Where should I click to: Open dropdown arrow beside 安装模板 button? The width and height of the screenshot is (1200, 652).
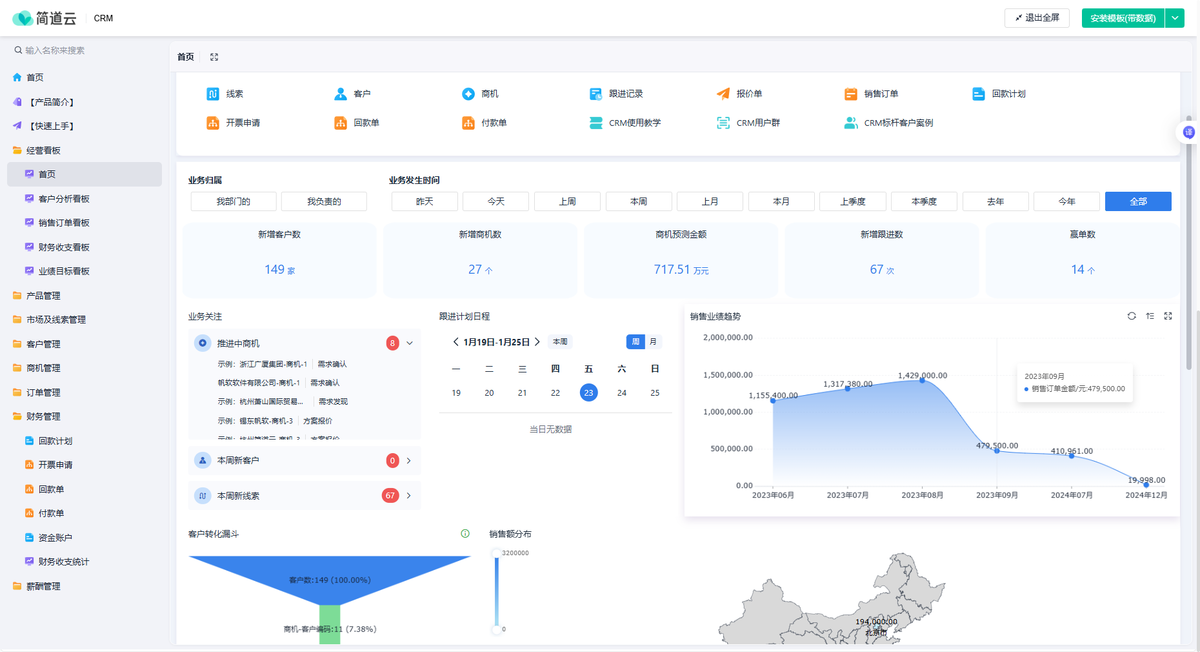coord(1175,18)
